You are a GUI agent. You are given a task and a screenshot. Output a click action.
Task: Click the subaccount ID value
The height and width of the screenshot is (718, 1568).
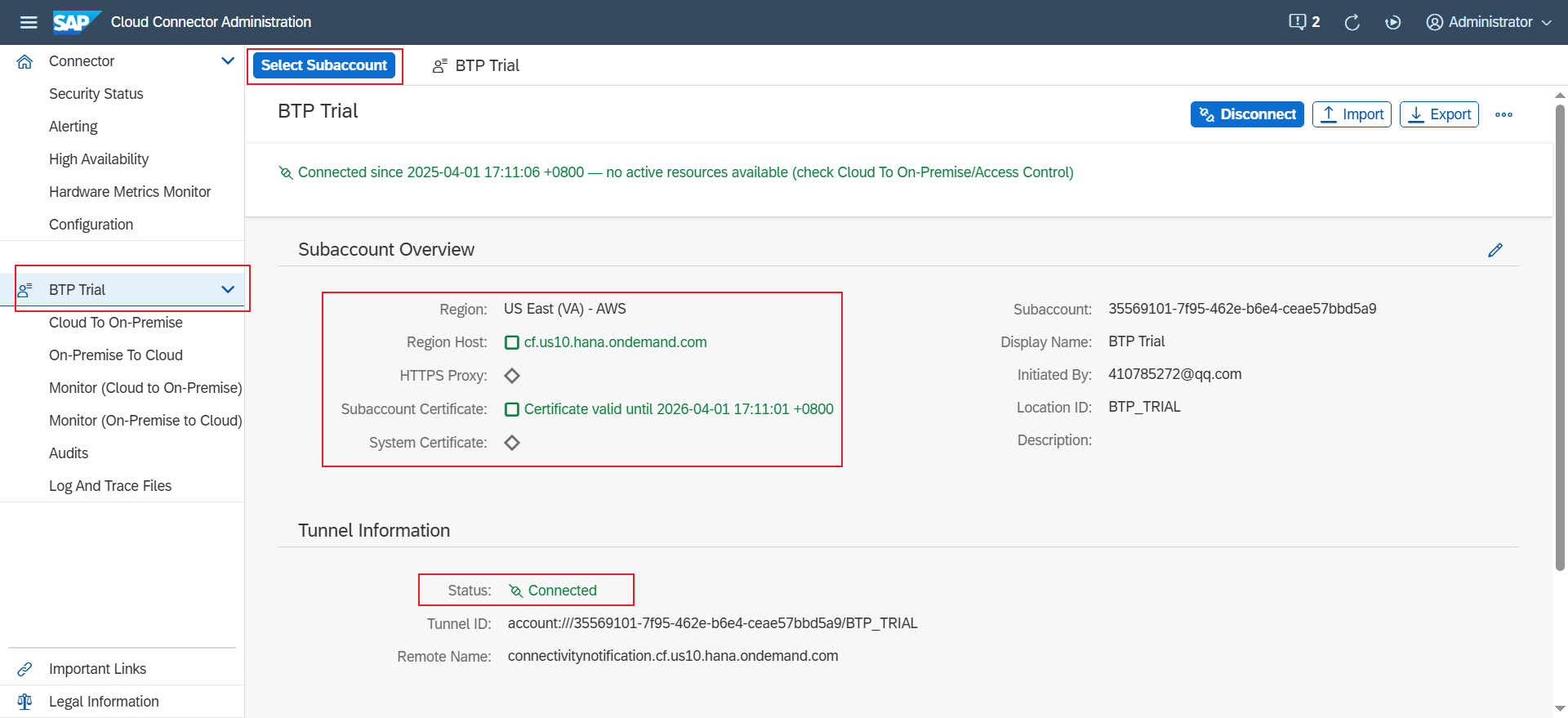(x=1242, y=309)
